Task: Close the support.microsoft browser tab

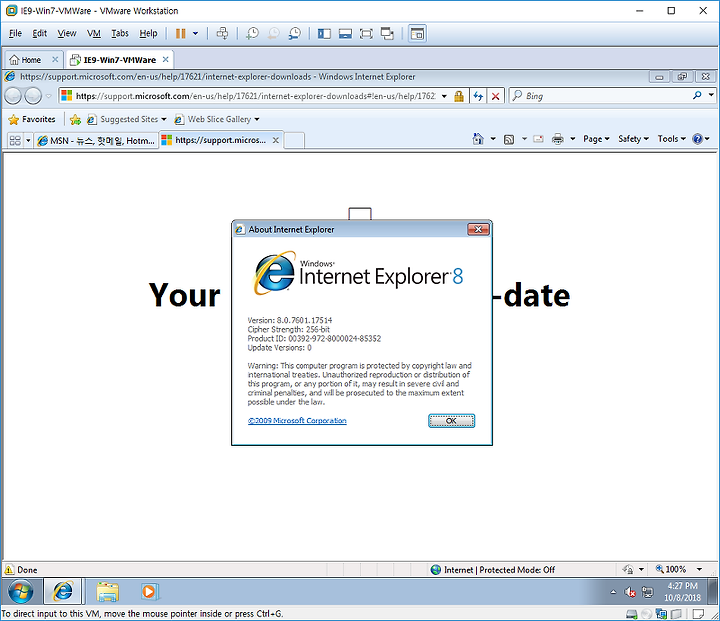Action: 276,140
